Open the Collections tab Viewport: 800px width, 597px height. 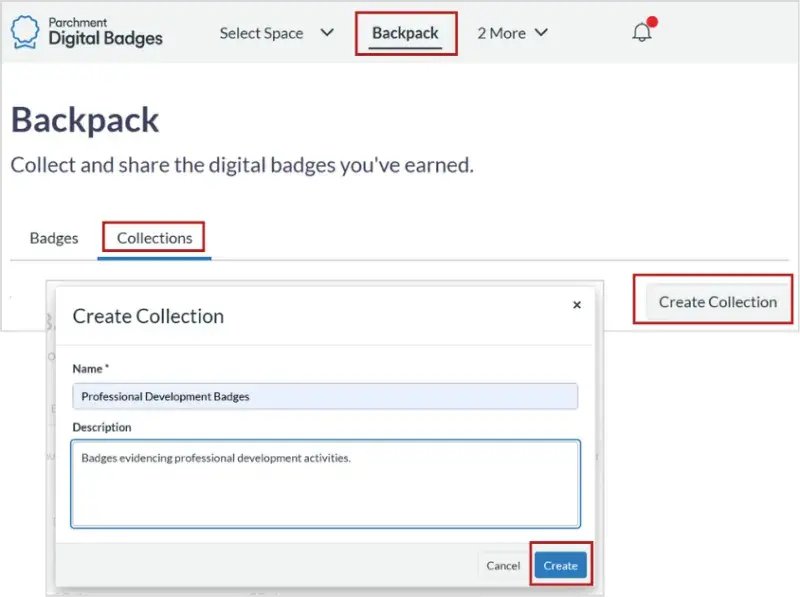click(x=153, y=238)
